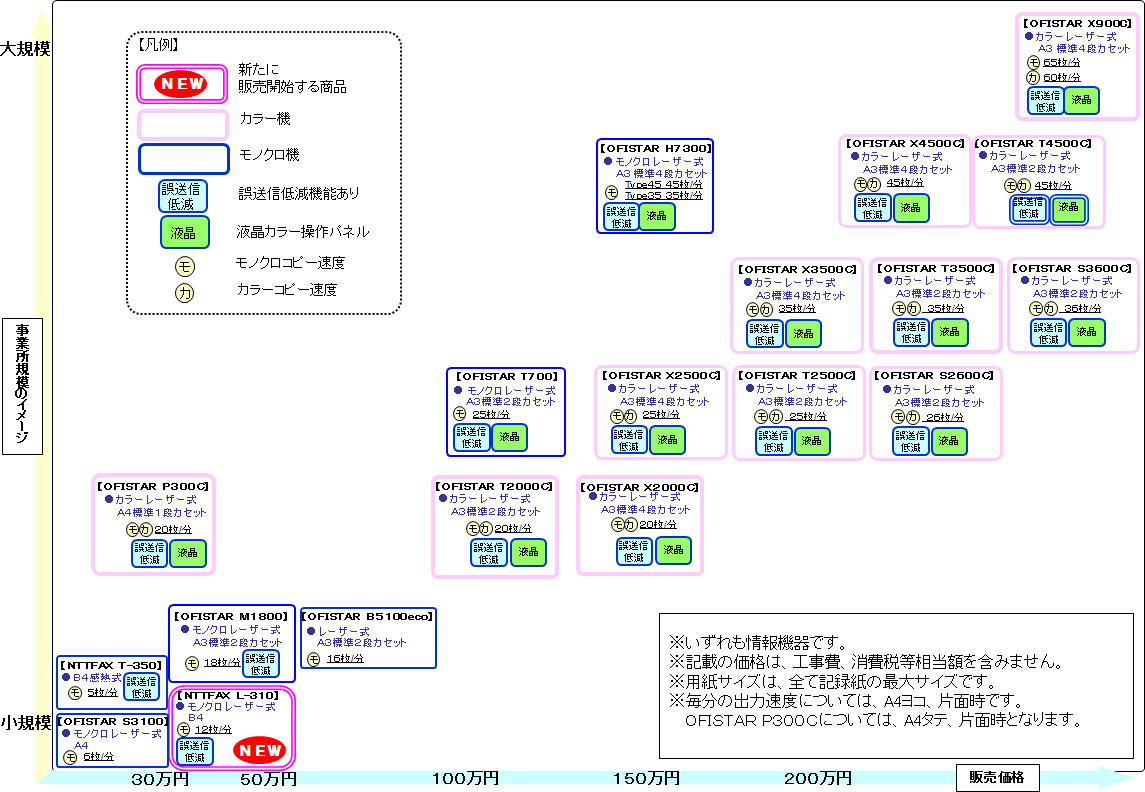Click the 液晶 badge on OFISTAR X2500C
1145x792 pixels.
tap(667, 440)
